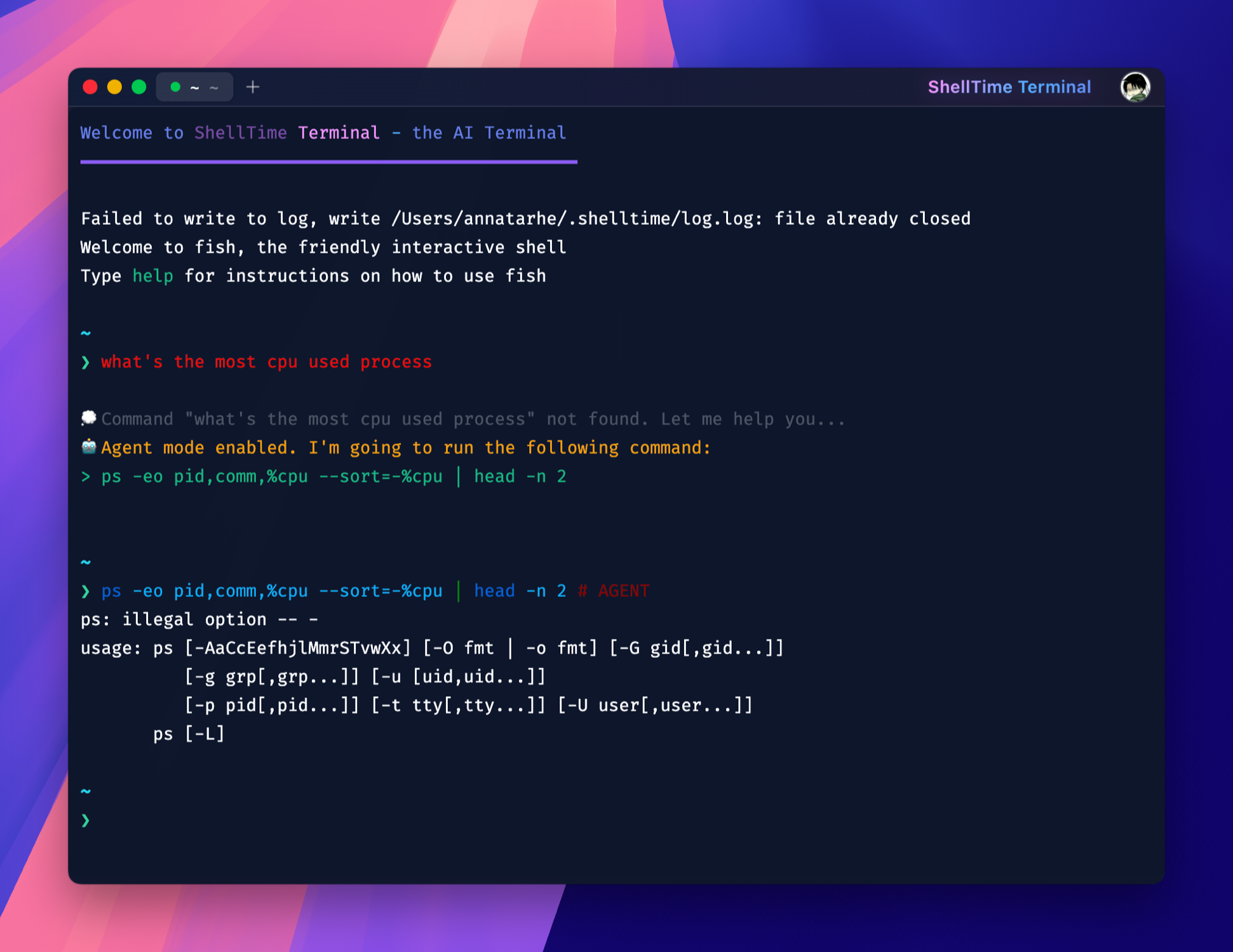Click the green status dot in the tab
The image size is (1233, 952).
[x=175, y=87]
